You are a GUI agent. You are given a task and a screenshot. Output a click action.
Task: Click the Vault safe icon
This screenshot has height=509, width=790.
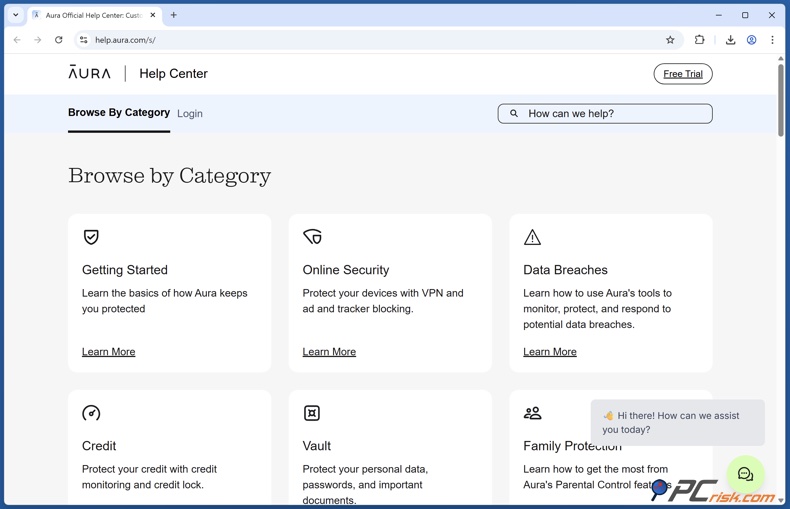312,413
